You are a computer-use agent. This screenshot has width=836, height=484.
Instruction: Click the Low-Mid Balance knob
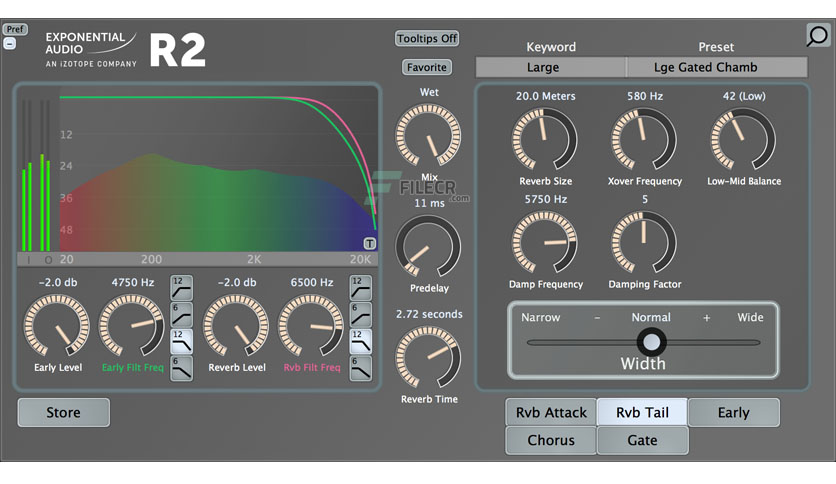point(743,140)
